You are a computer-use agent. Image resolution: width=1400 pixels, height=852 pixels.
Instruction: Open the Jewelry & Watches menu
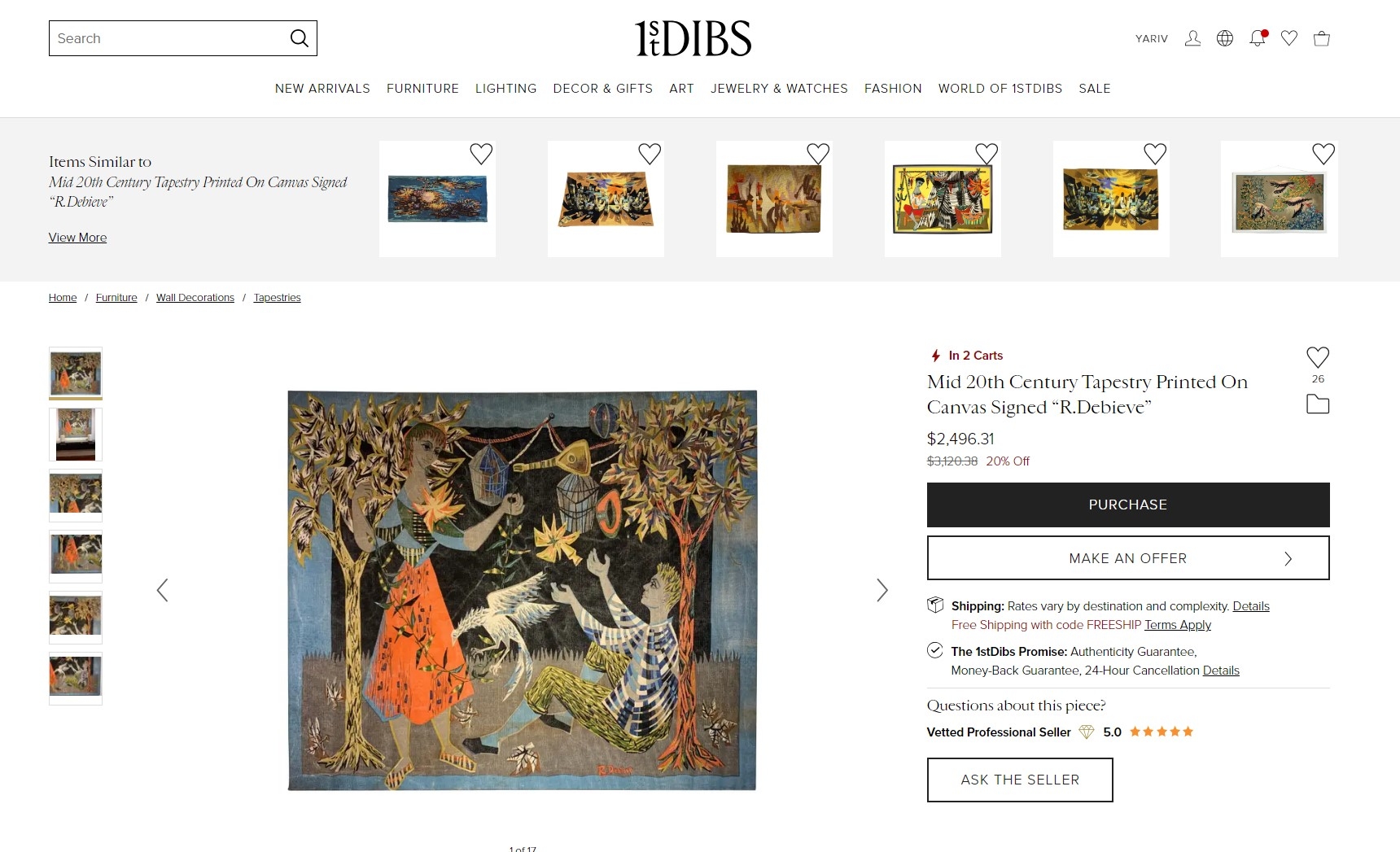tap(779, 89)
